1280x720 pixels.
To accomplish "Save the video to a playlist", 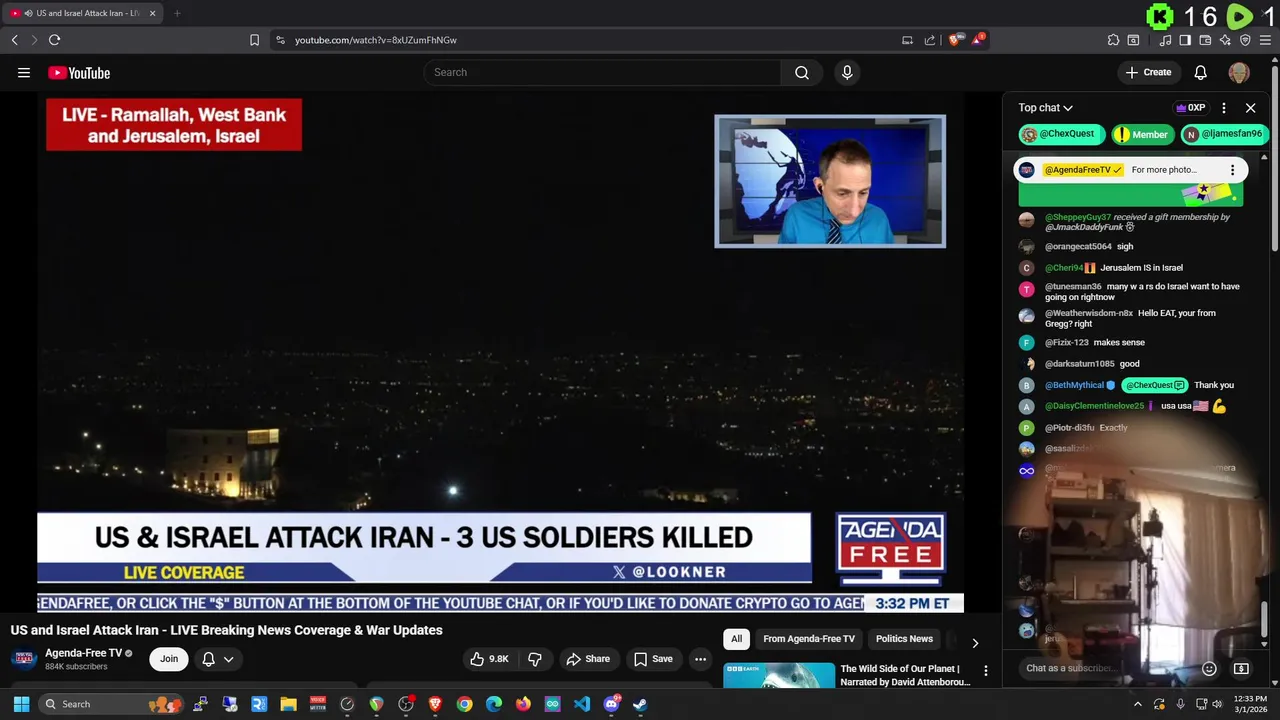I will pyautogui.click(x=653, y=659).
